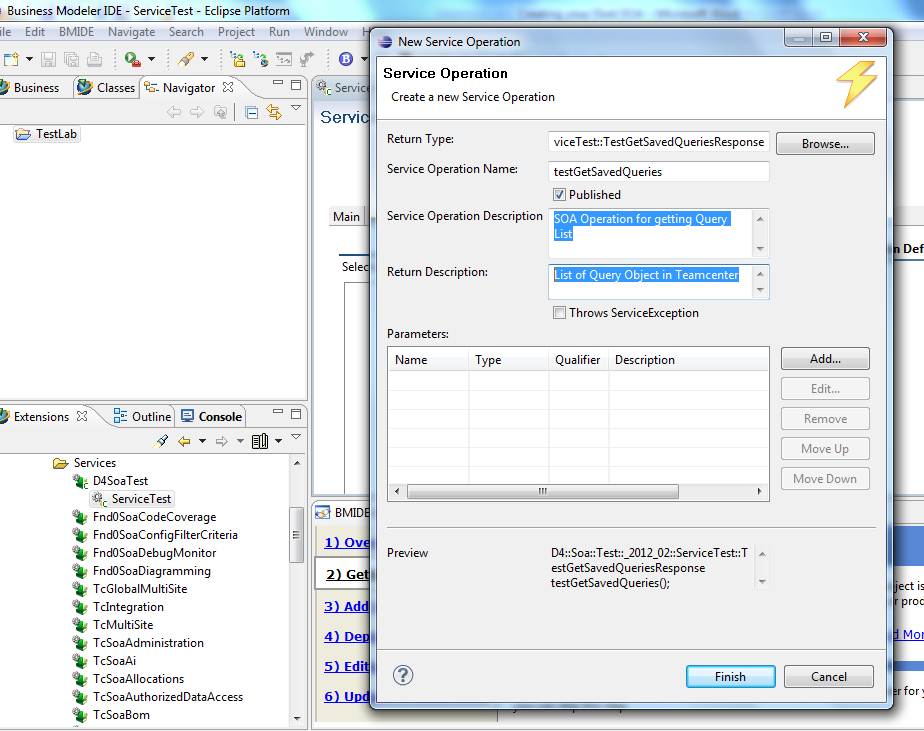Switch to the Classes tab
This screenshot has width=924, height=731.
(x=107, y=87)
